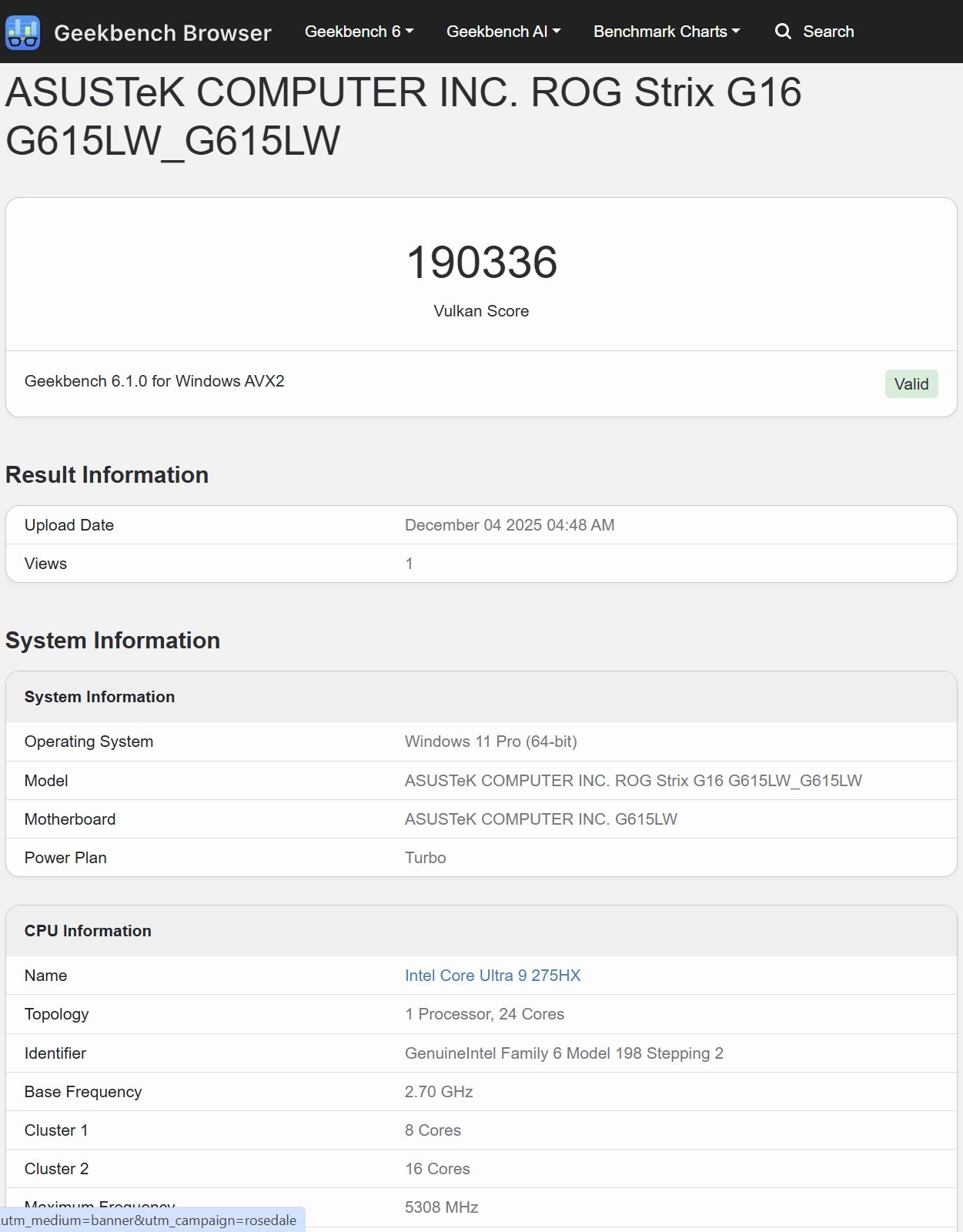Image resolution: width=963 pixels, height=1232 pixels.
Task: Click the Base Frequency label
Action: coord(83,1092)
